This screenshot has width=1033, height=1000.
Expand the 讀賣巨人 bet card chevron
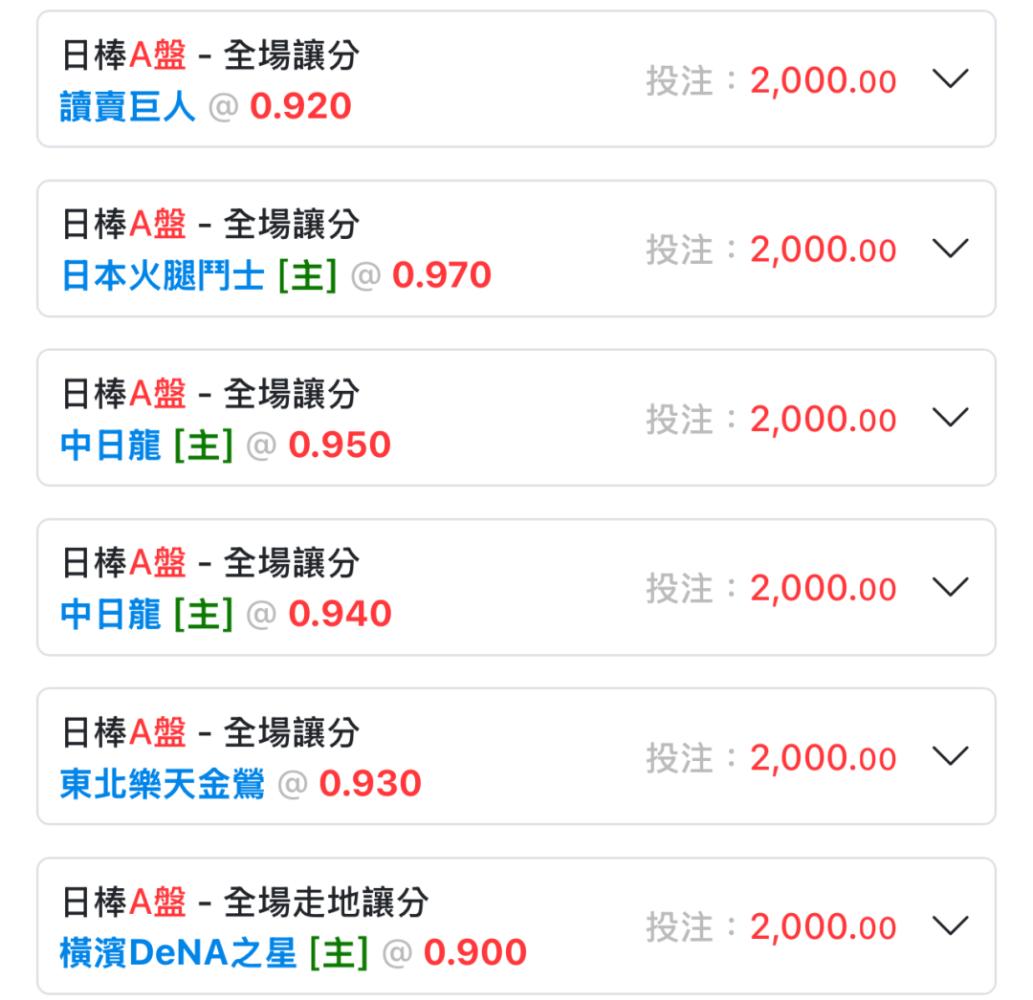click(950, 79)
